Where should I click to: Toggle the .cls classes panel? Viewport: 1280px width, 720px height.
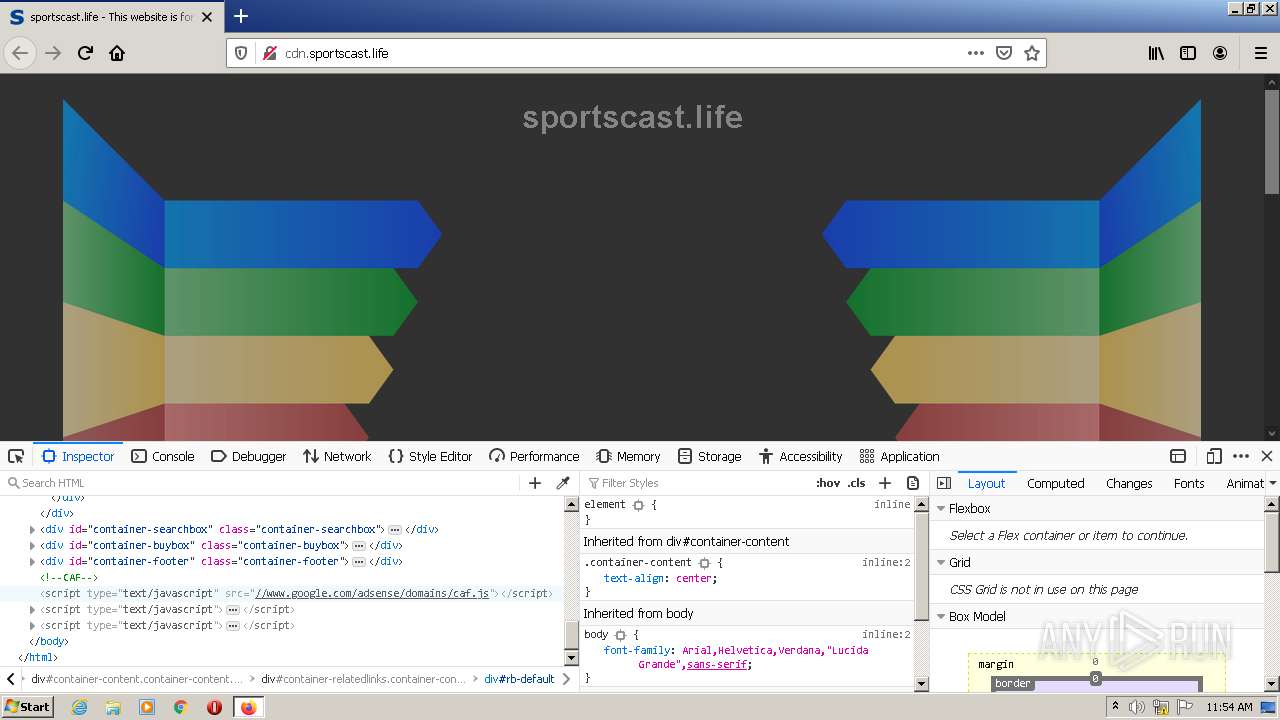(857, 483)
